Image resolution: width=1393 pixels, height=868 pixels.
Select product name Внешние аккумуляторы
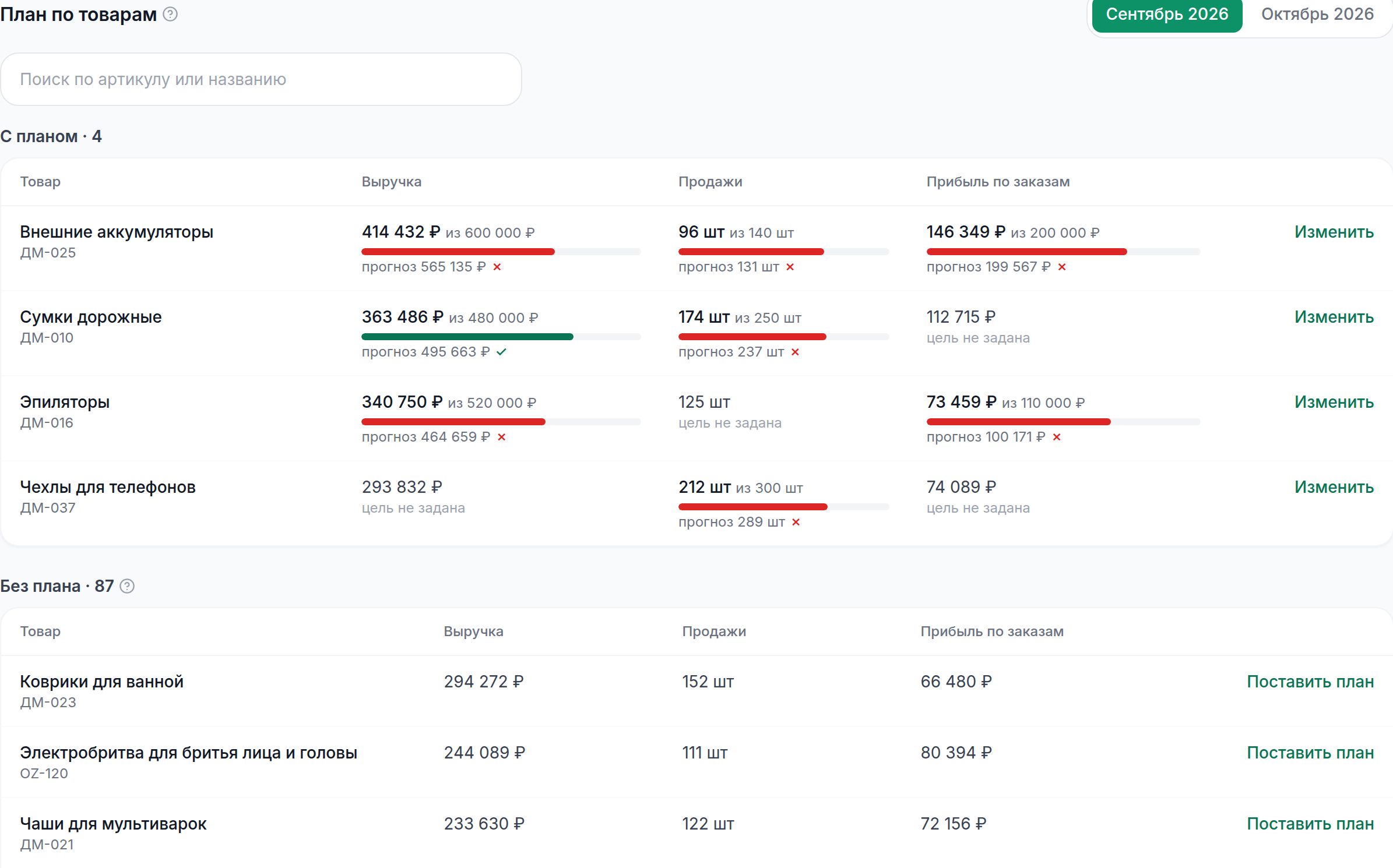(x=117, y=232)
